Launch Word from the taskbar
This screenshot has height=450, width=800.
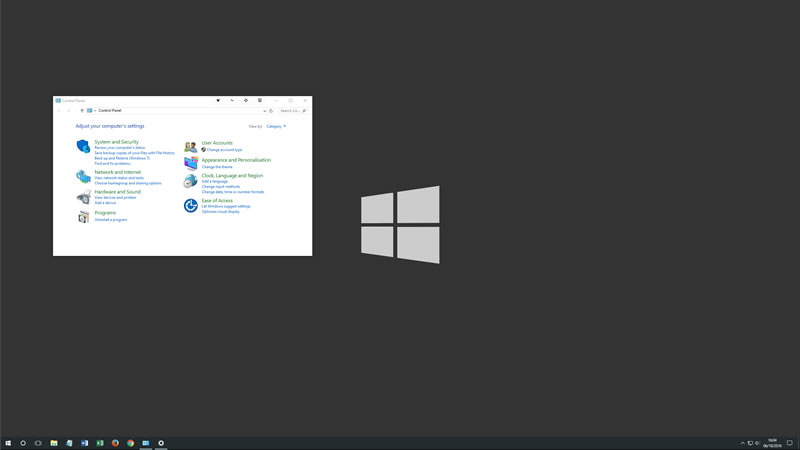(85, 443)
